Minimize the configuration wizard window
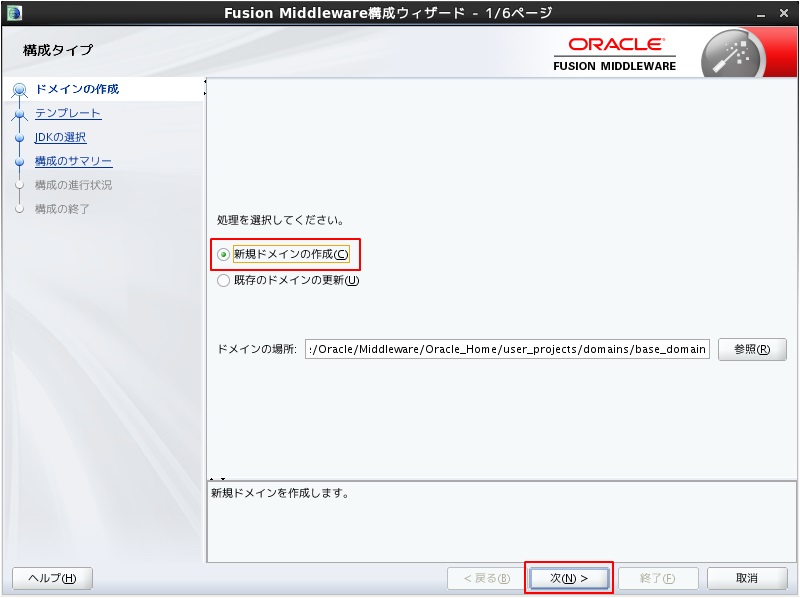 pyautogui.click(x=761, y=14)
